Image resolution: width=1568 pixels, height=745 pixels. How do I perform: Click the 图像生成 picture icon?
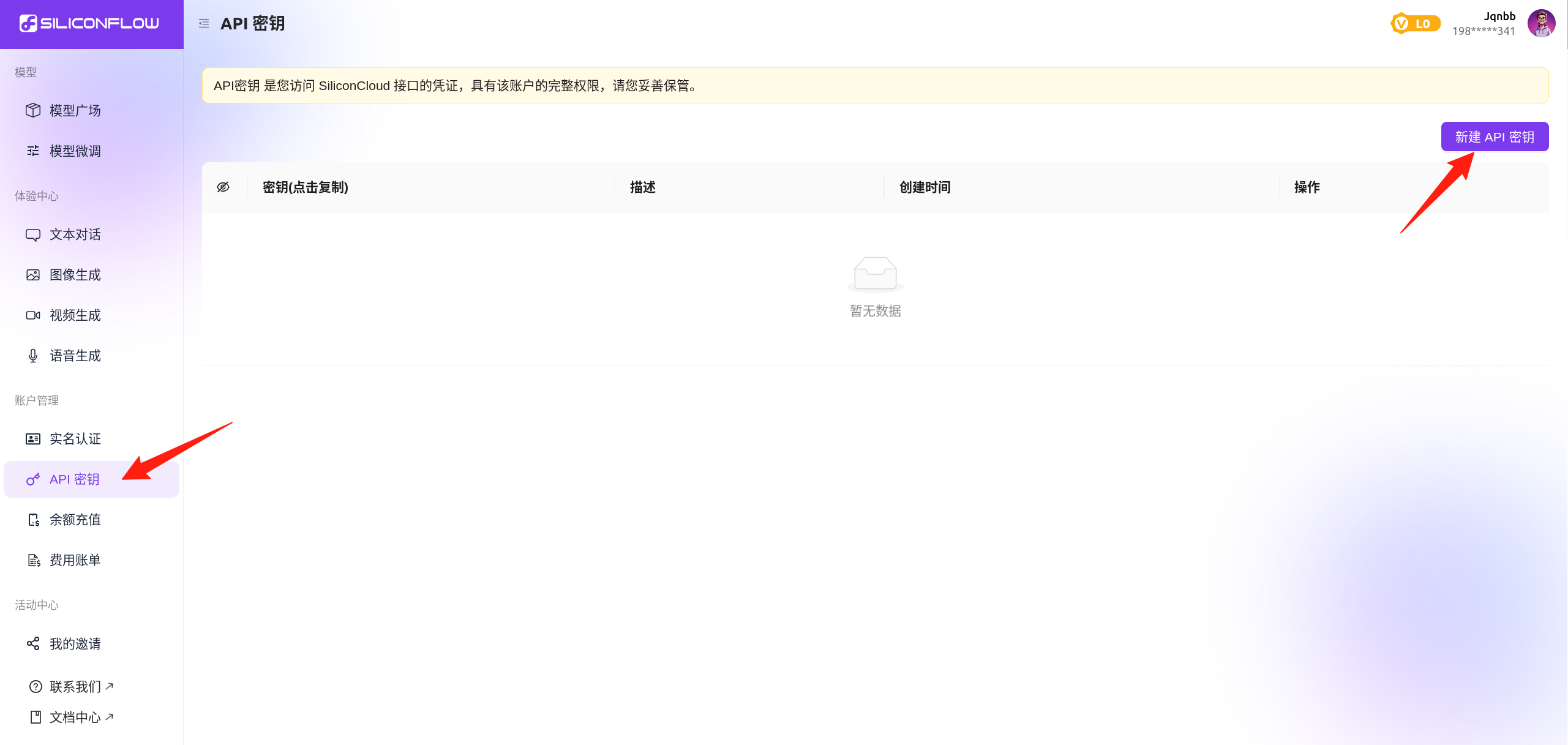pyautogui.click(x=33, y=275)
